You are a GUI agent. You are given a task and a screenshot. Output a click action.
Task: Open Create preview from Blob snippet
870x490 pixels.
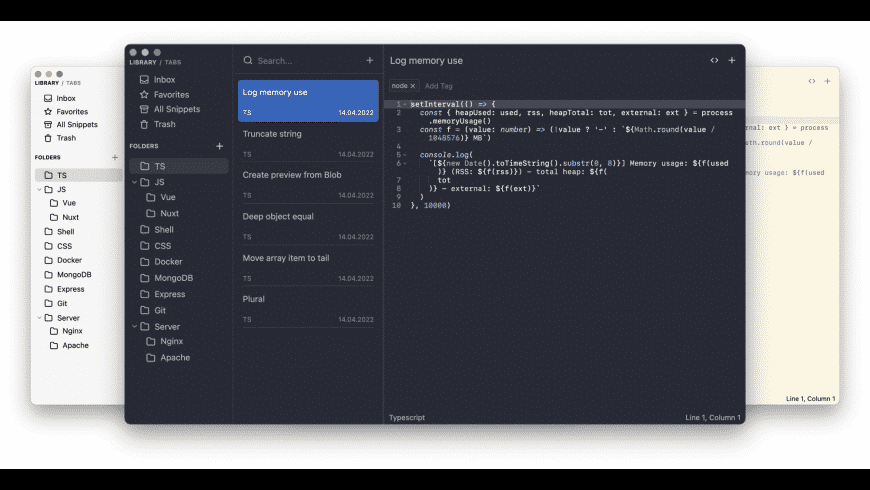pos(308,184)
